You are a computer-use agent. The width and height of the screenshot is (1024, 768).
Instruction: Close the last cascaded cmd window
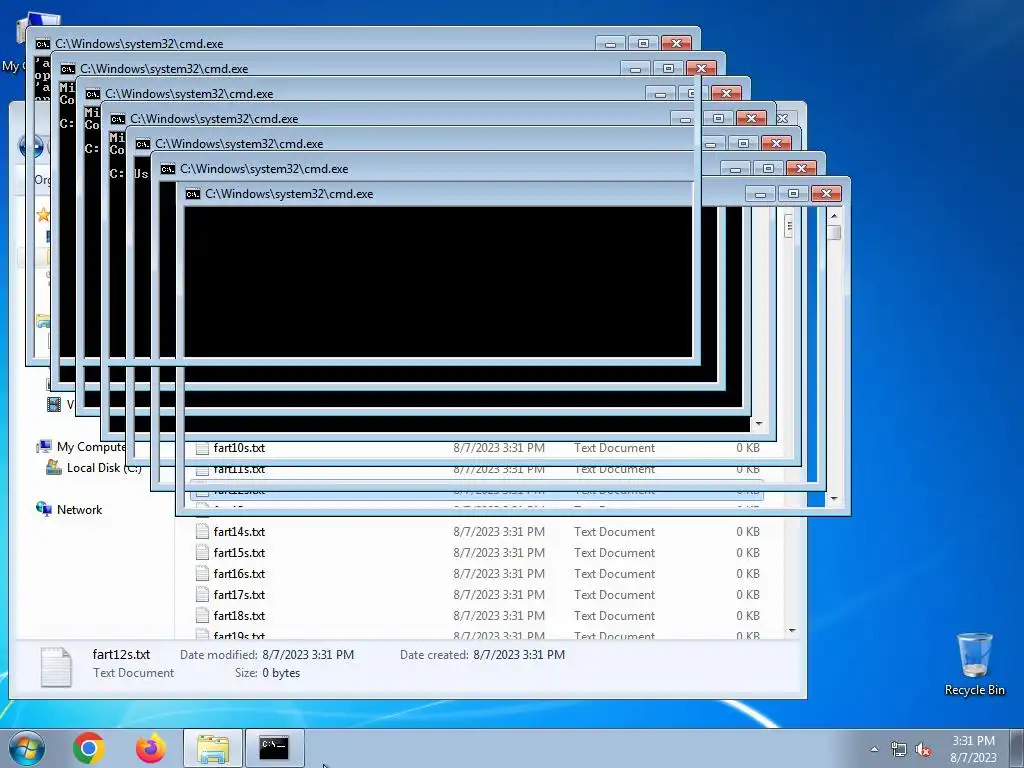click(x=826, y=193)
